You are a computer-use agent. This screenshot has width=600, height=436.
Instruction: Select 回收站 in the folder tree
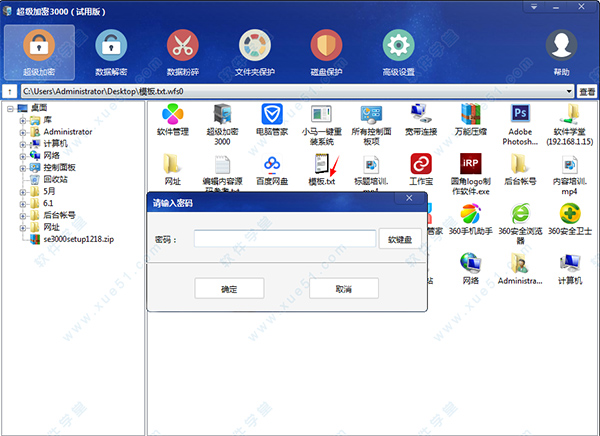point(57,180)
